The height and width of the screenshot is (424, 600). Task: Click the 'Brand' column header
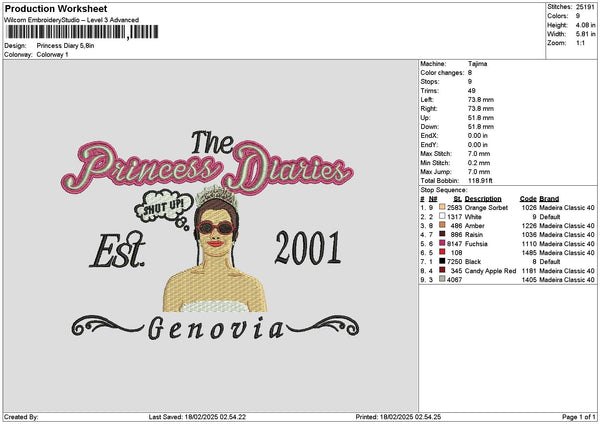[x=549, y=199]
